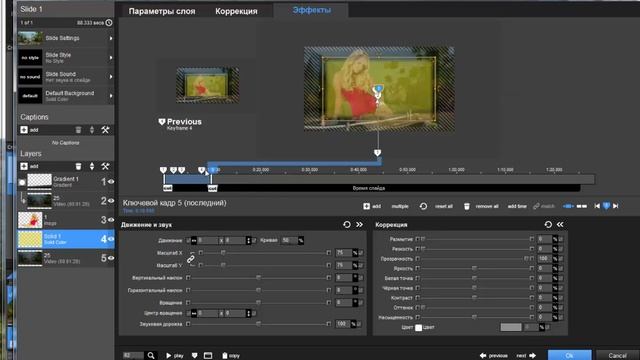Copy settings with copy clipboard button
Screen dimensions: 640x360
(x=231, y=356)
